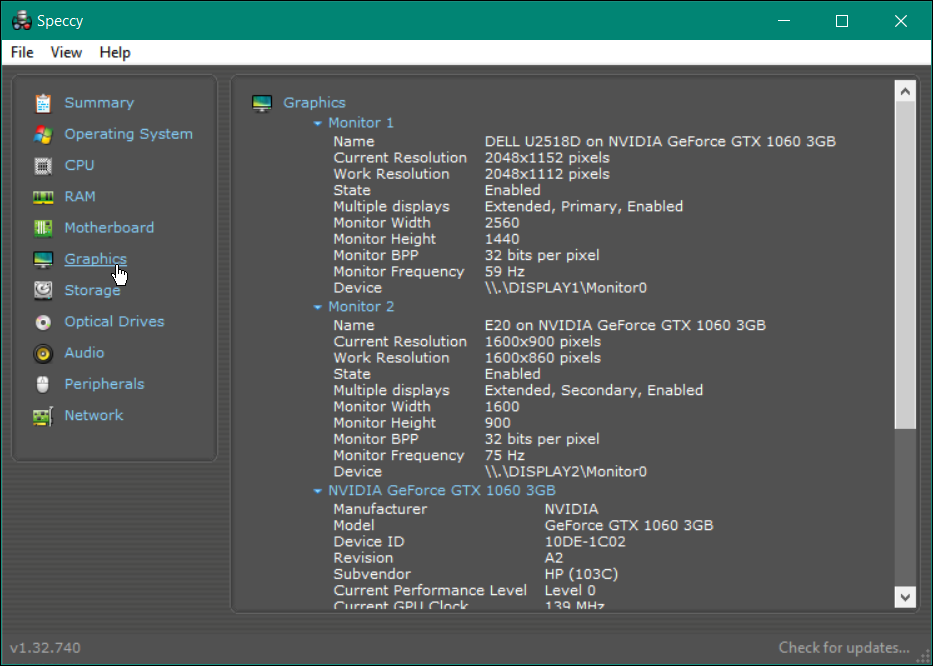Screen dimensions: 933x666
Task: Collapse the Monitor 1 details
Action: click(317, 122)
